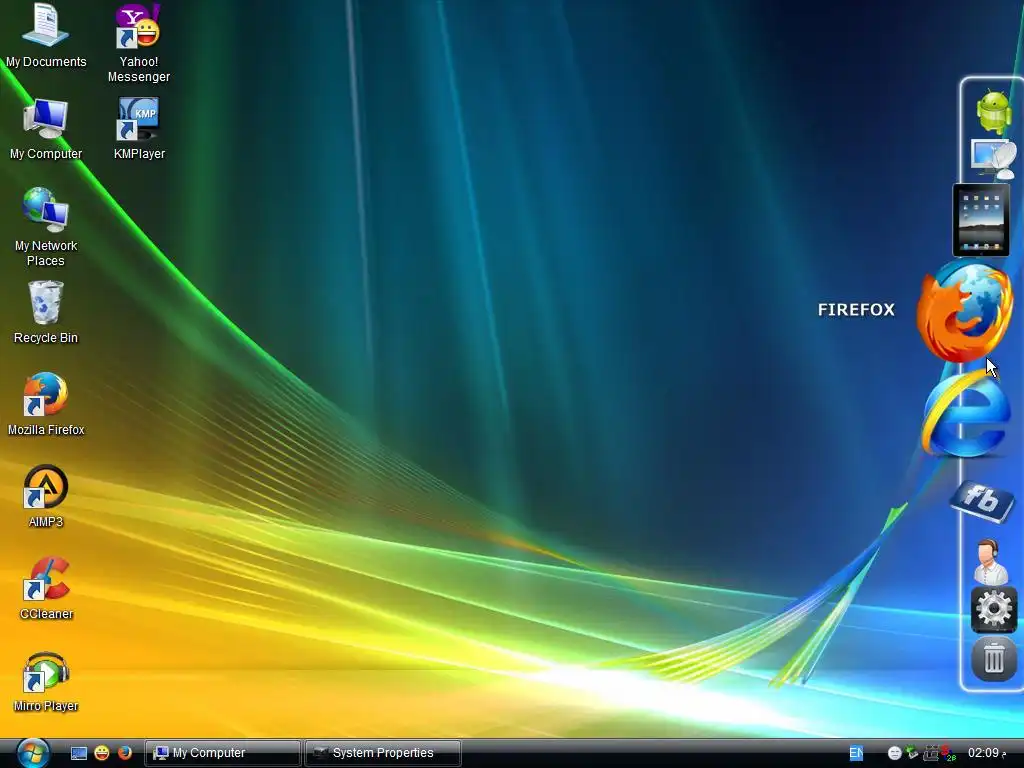Switch to the My Computer taskbar button

(222, 753)
